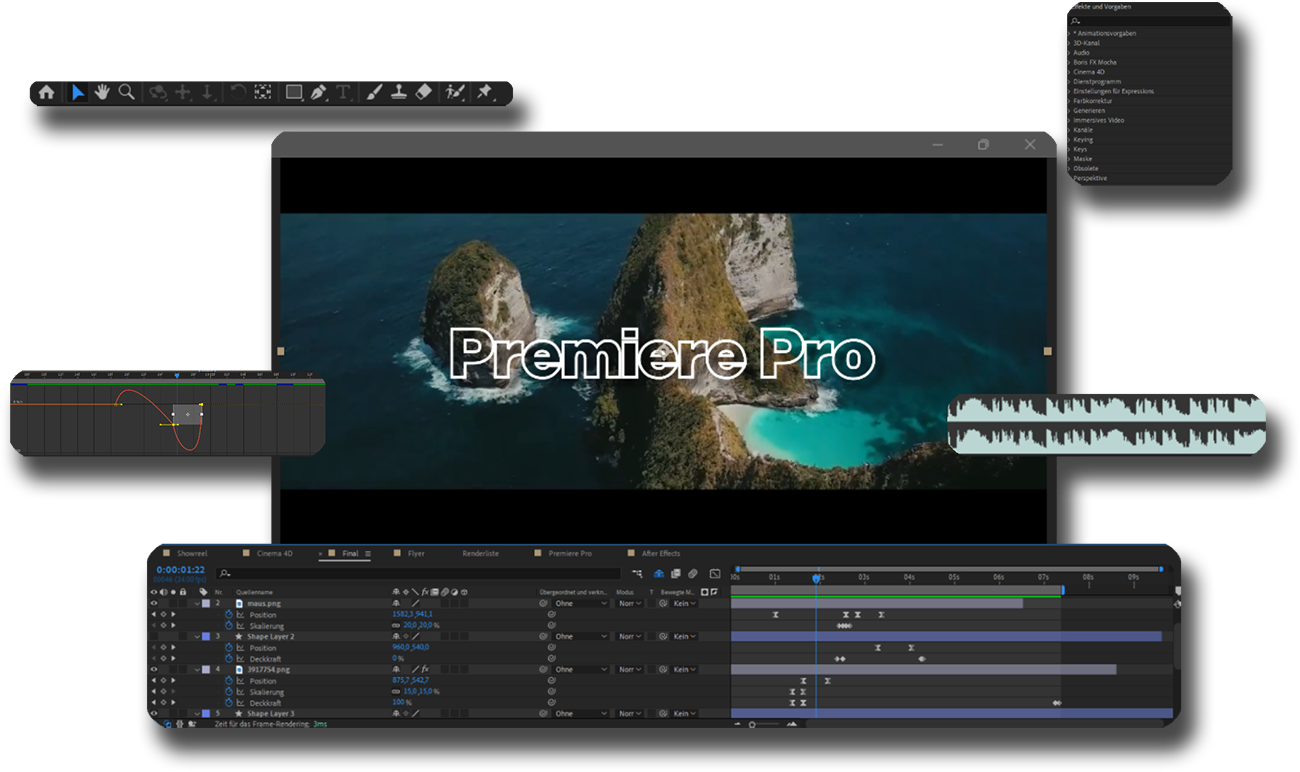
Task: Switch to the Cinema 4D composition tab
Action: [275, 553]
